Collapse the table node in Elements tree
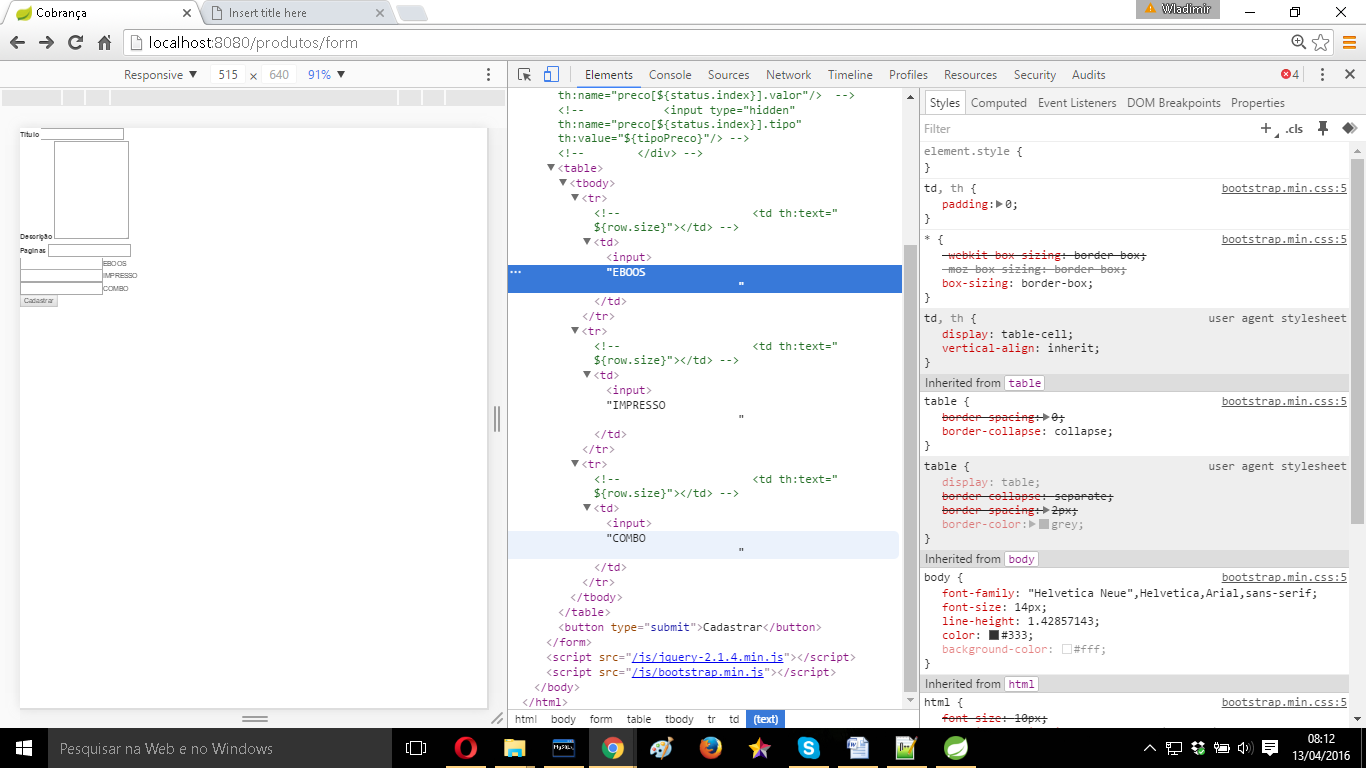1366x768 pixels. pyautogui.click(x=551, y=168)
